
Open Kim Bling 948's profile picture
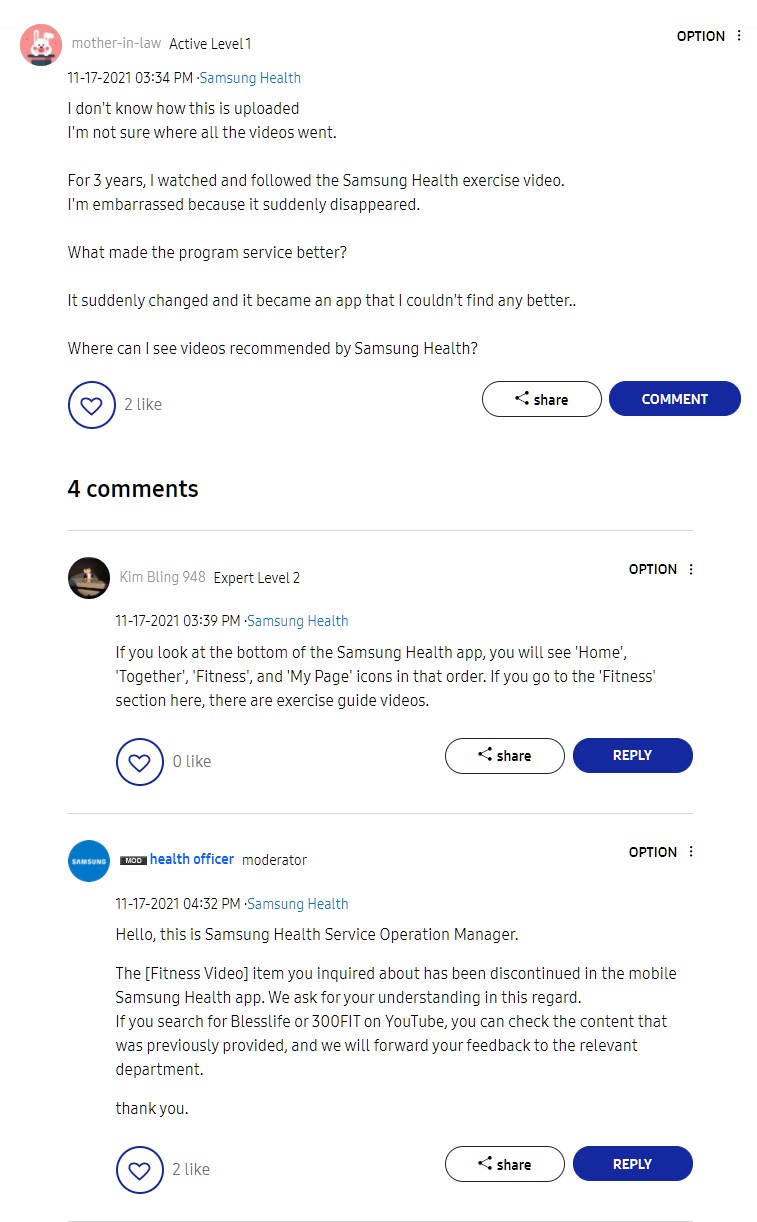[89, 578]
